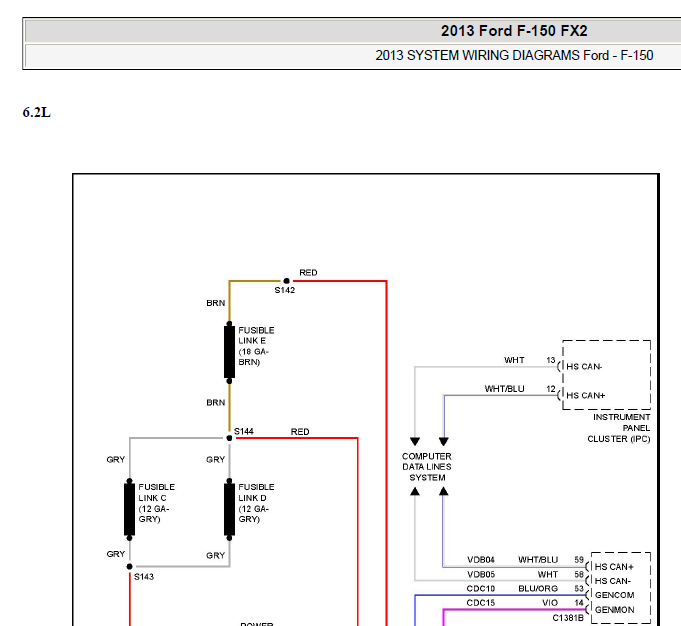The image size is (681, 626).
Task: Click the 'WHT' wire label at pin 13
Action: [514, 360]
